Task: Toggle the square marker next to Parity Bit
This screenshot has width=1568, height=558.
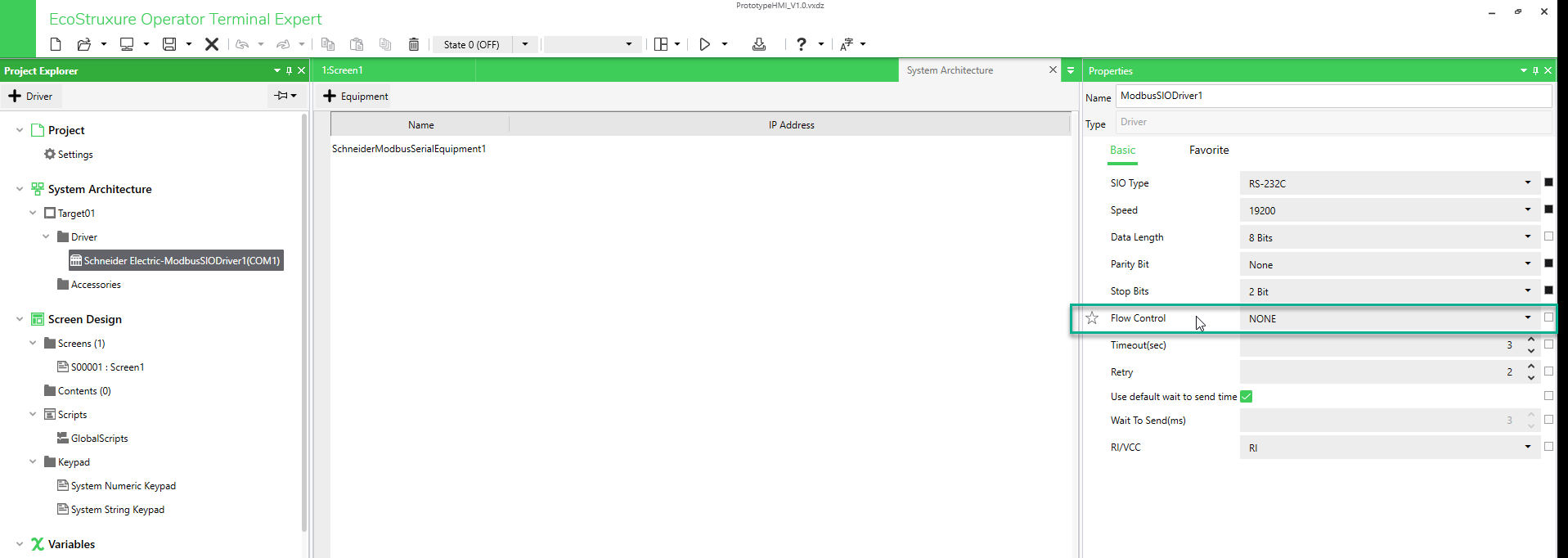Action: [1548, 263]
